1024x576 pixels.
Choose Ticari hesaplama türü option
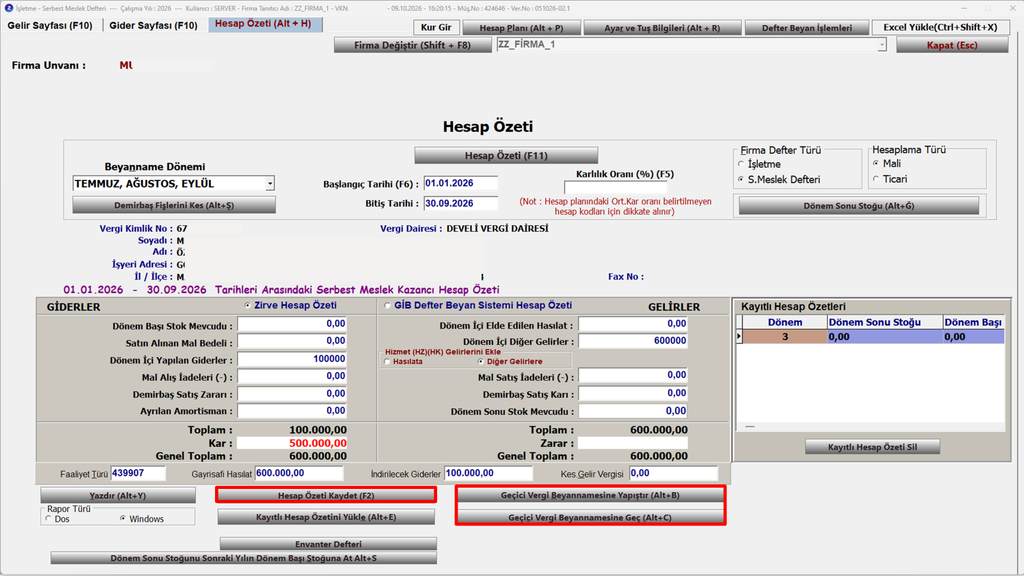(876, 179)
